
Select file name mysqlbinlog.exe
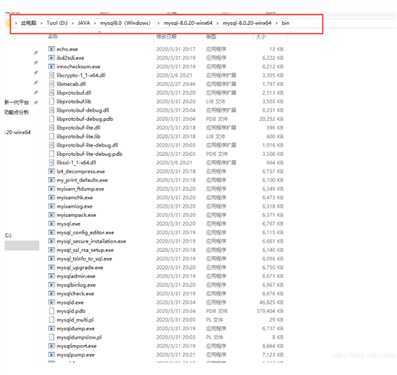click(76, 285)
